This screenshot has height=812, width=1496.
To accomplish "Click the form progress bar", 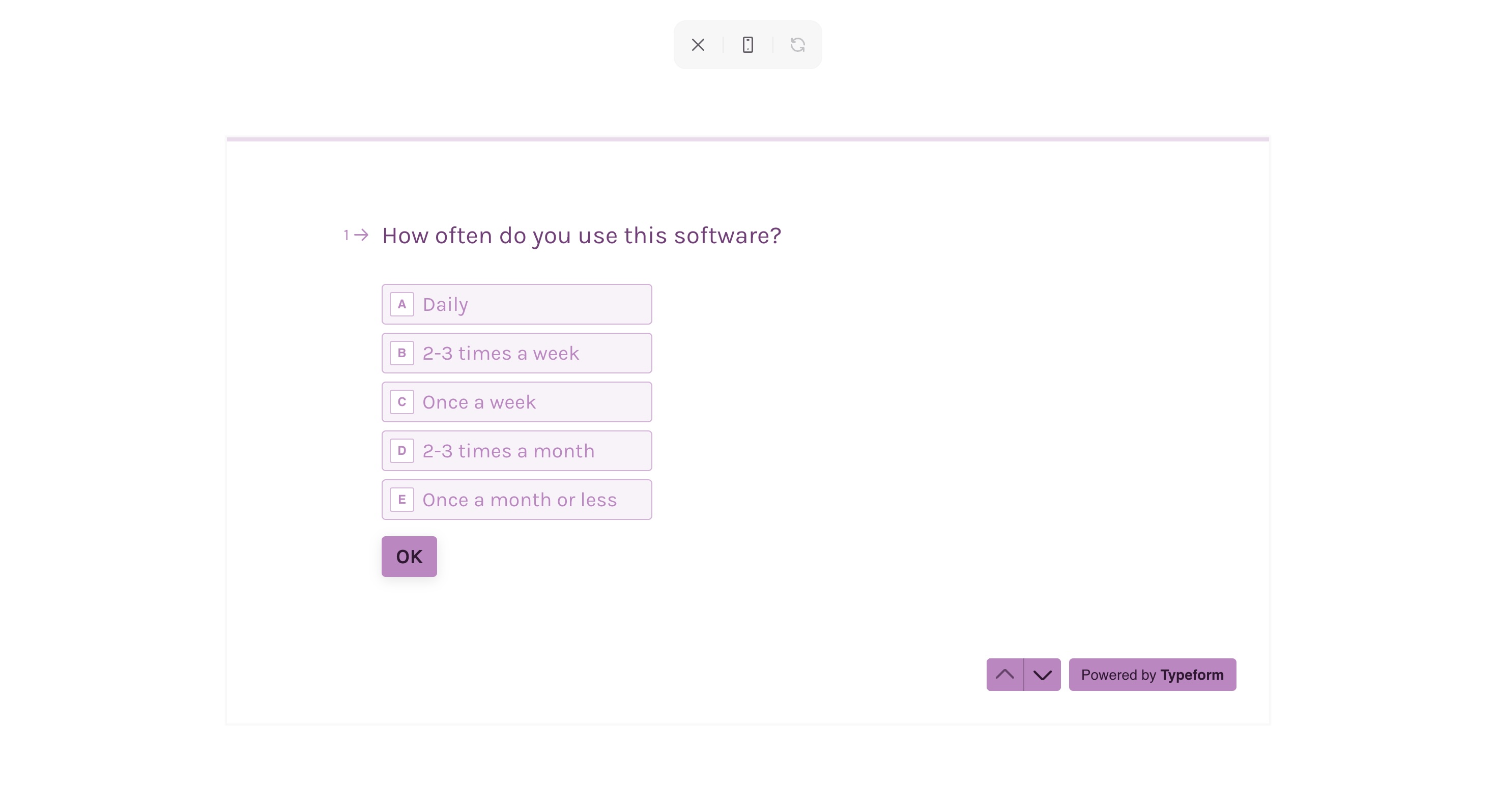I will 748,139.
